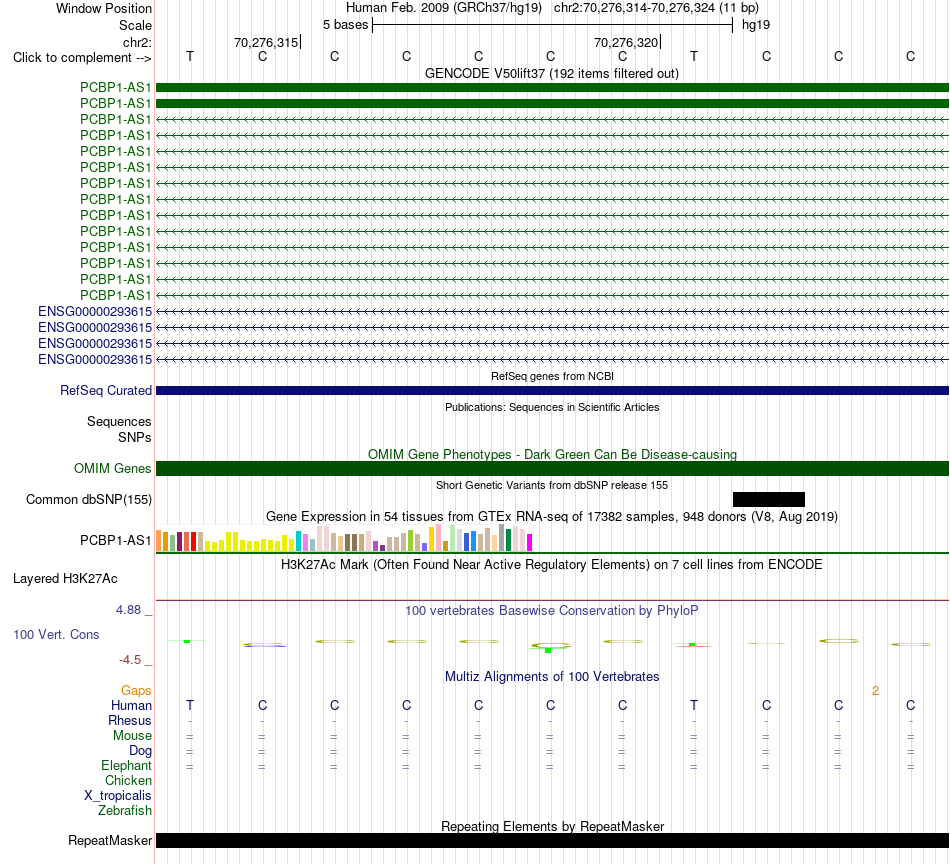
Task: Select the Human species label
Action: [131, 705]
